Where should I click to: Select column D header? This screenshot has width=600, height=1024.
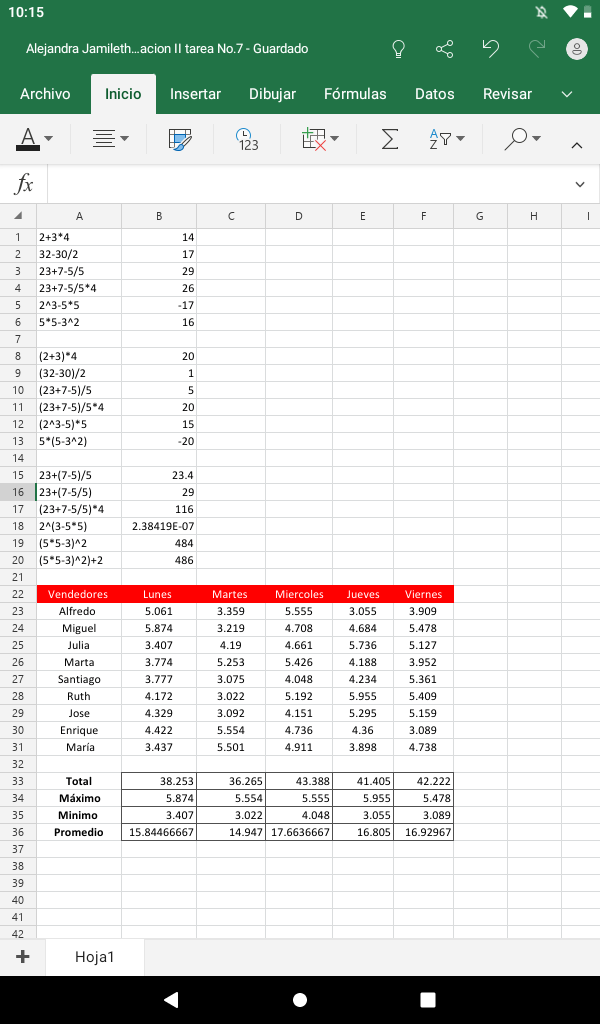pos(299,216)
